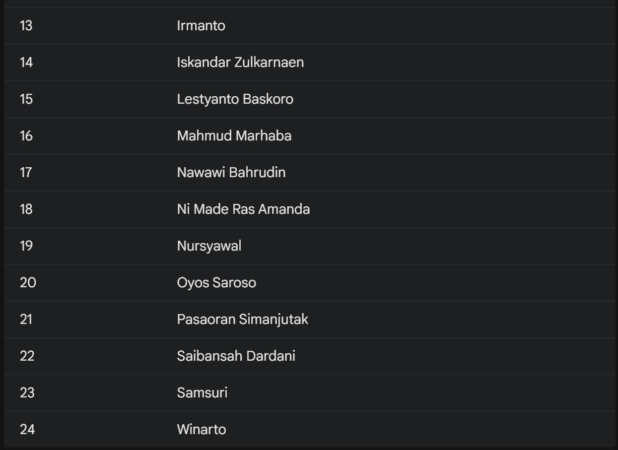Select Winarto in the last row
This screenshot has width=618, height=450.
[201, 430]
